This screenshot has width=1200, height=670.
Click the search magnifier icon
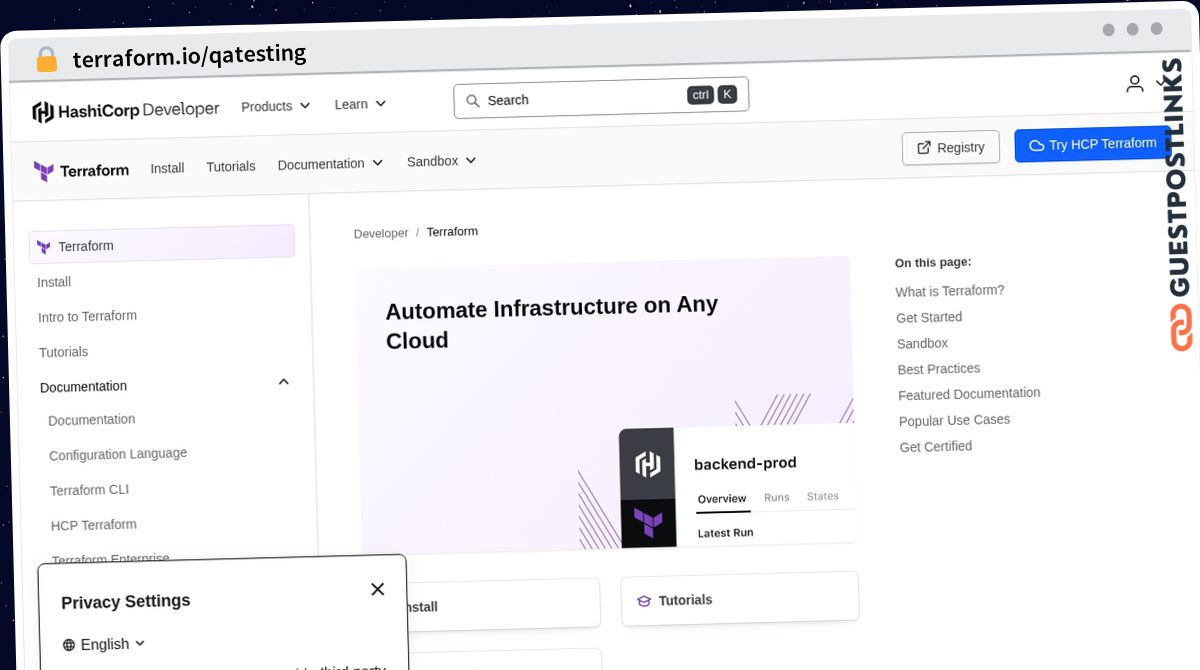click(473, 101)
